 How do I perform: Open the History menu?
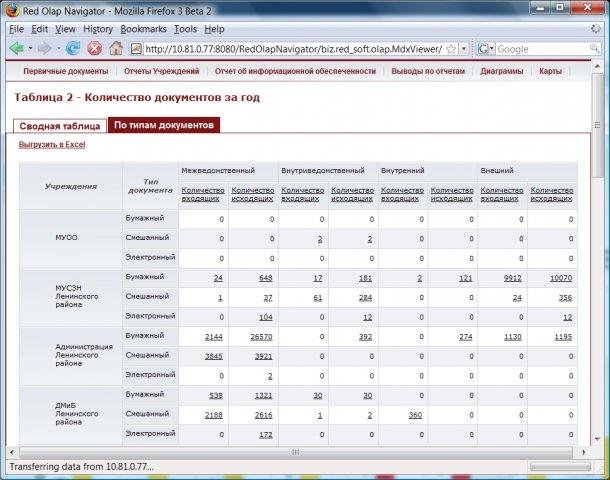[x=98, y=29]
